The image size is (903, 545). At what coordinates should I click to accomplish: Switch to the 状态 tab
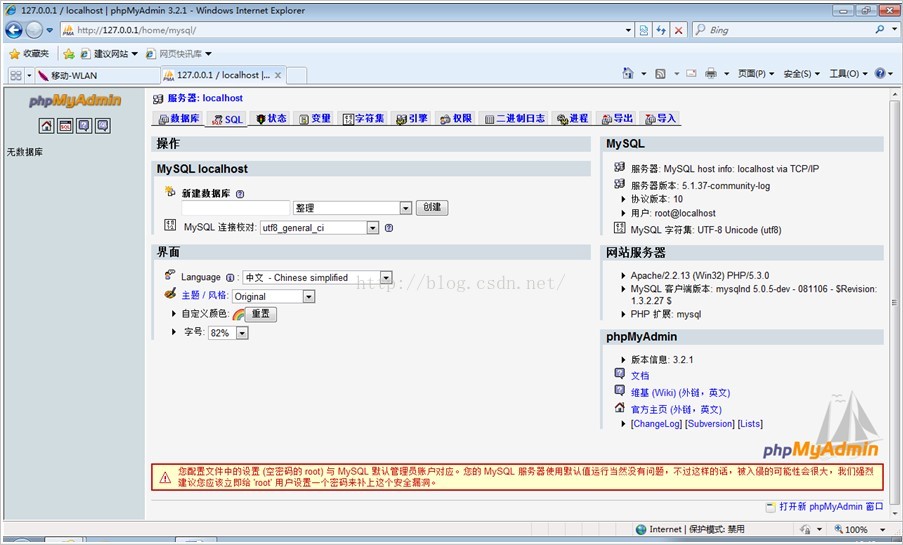pos(271,119)
